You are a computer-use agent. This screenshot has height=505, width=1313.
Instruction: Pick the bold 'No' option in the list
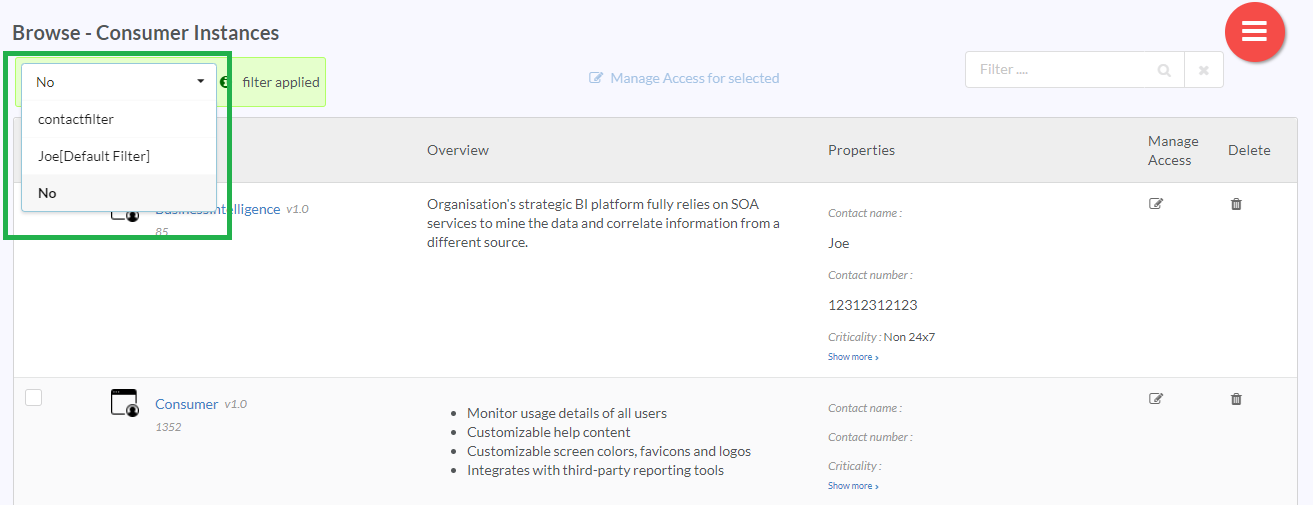click(x=47, y=193)
